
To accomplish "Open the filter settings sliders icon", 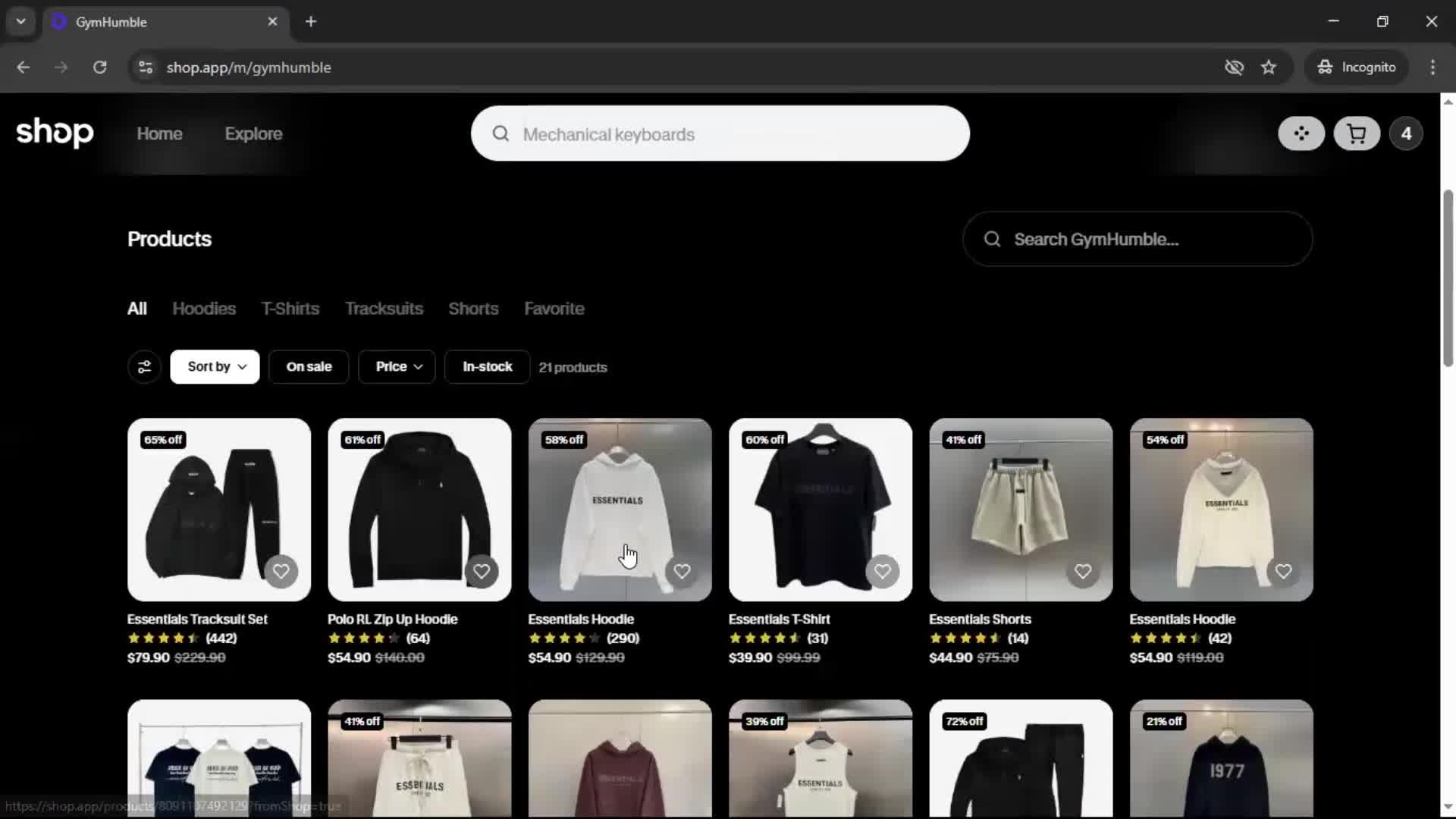I will [144, 367].
